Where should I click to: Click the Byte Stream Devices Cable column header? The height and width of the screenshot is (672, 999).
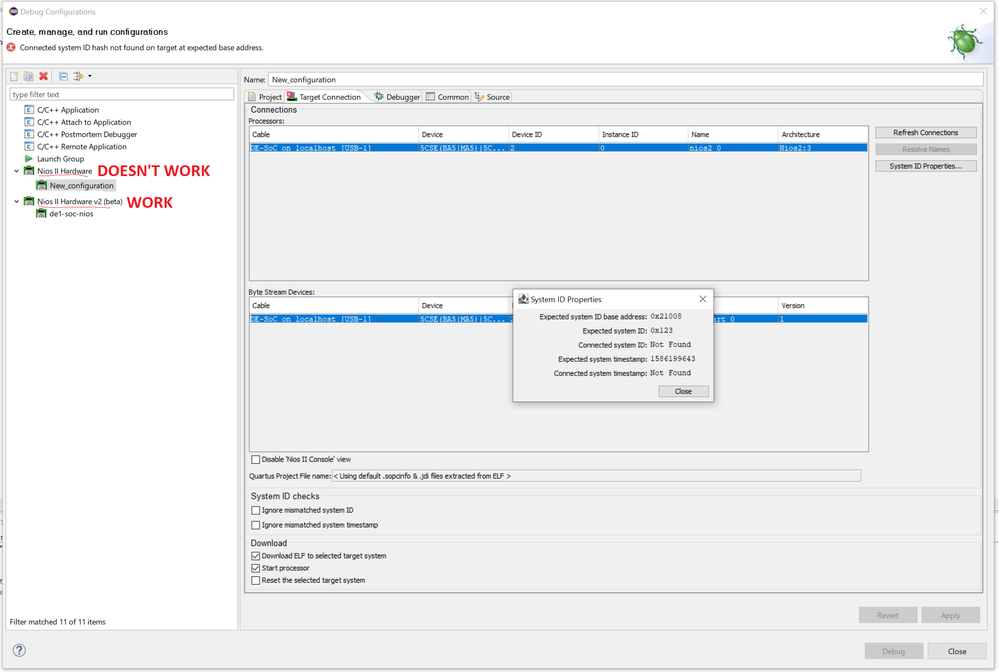(x=334, y=305)
